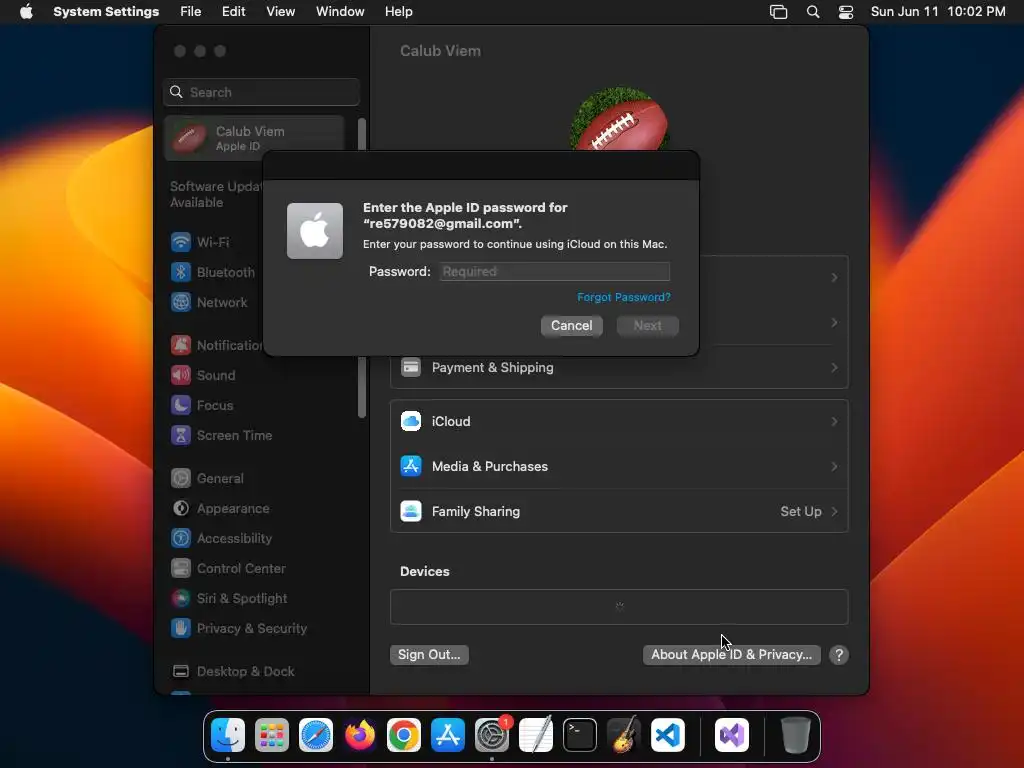Open the Focus moon icon
1024x768 pixels.
[181, 405]
